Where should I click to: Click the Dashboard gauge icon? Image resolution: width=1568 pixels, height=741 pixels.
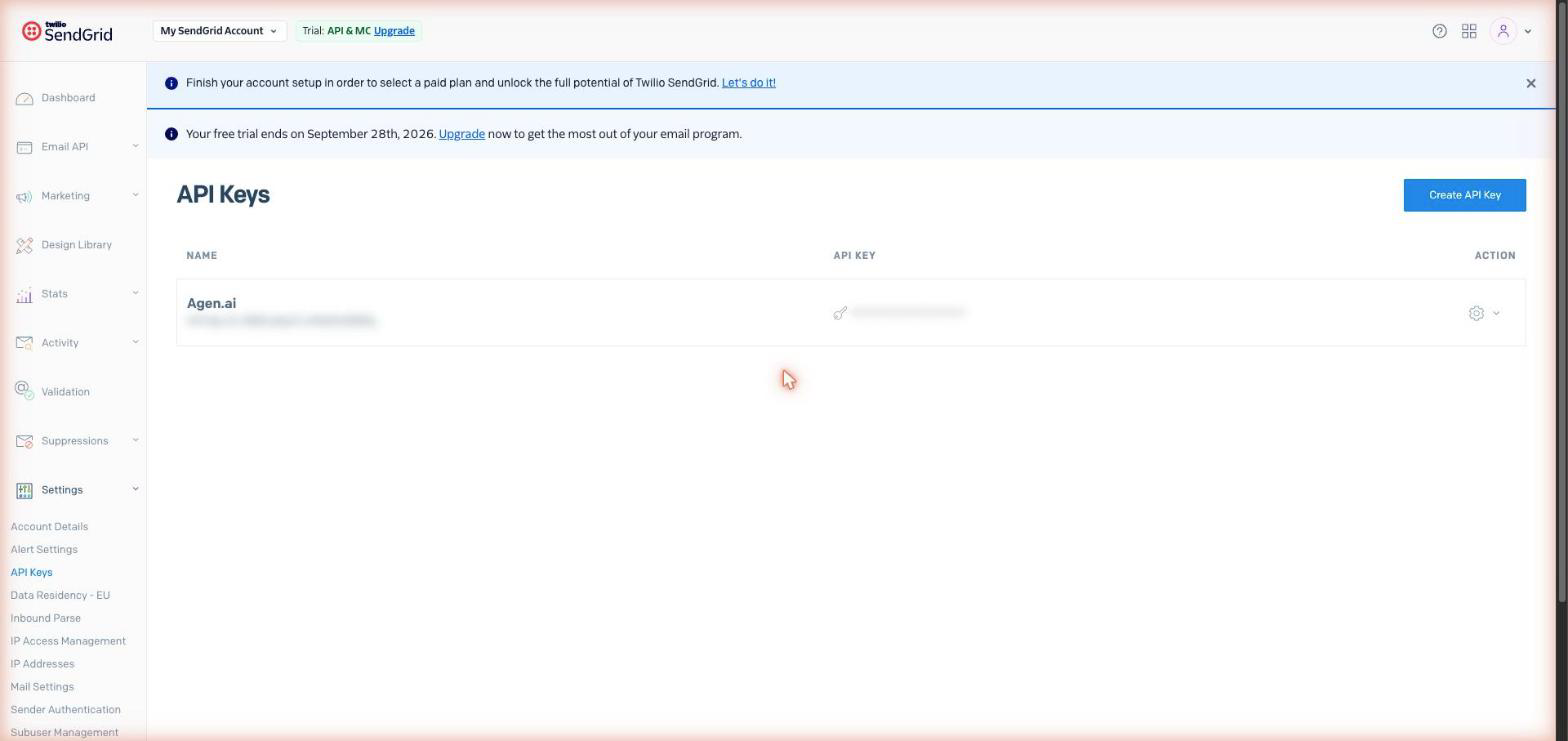point(25,98)
